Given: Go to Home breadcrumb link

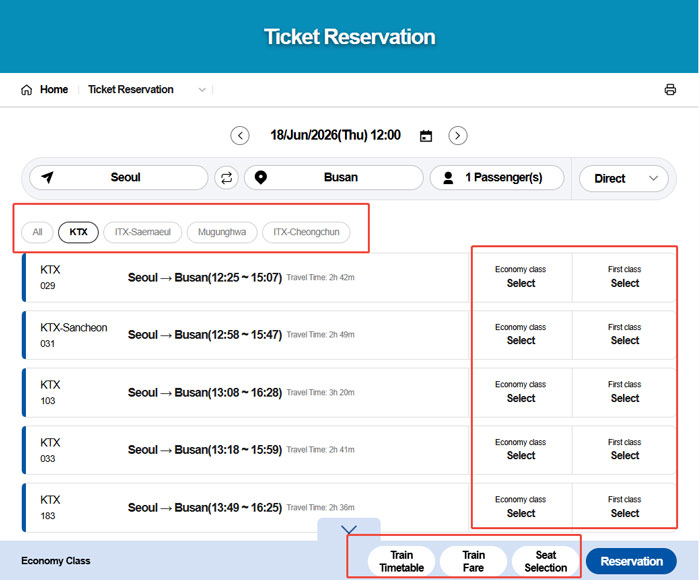Looking at the screenshot, I should [54, 89].
